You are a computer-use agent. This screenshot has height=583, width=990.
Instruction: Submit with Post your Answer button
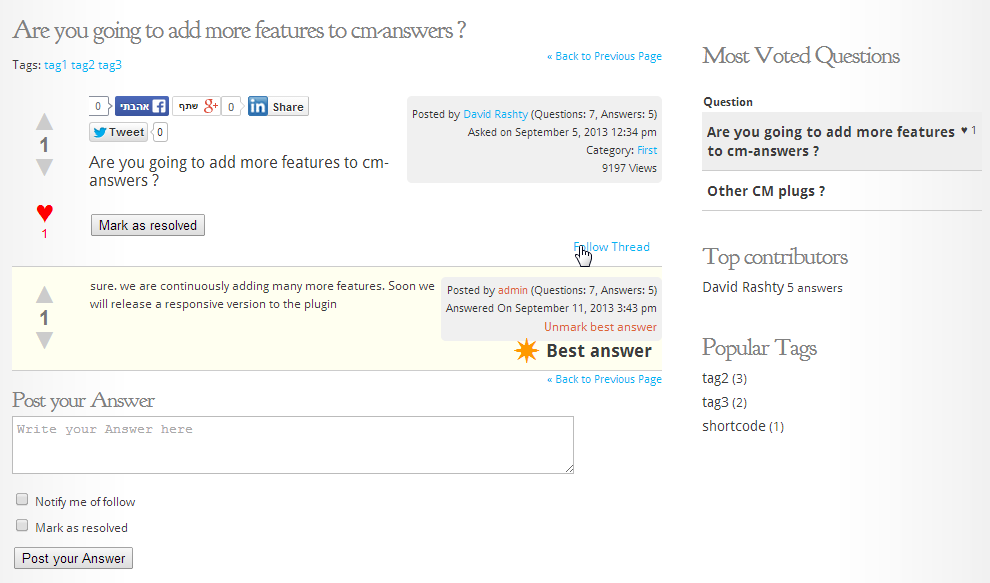(74, 558)
